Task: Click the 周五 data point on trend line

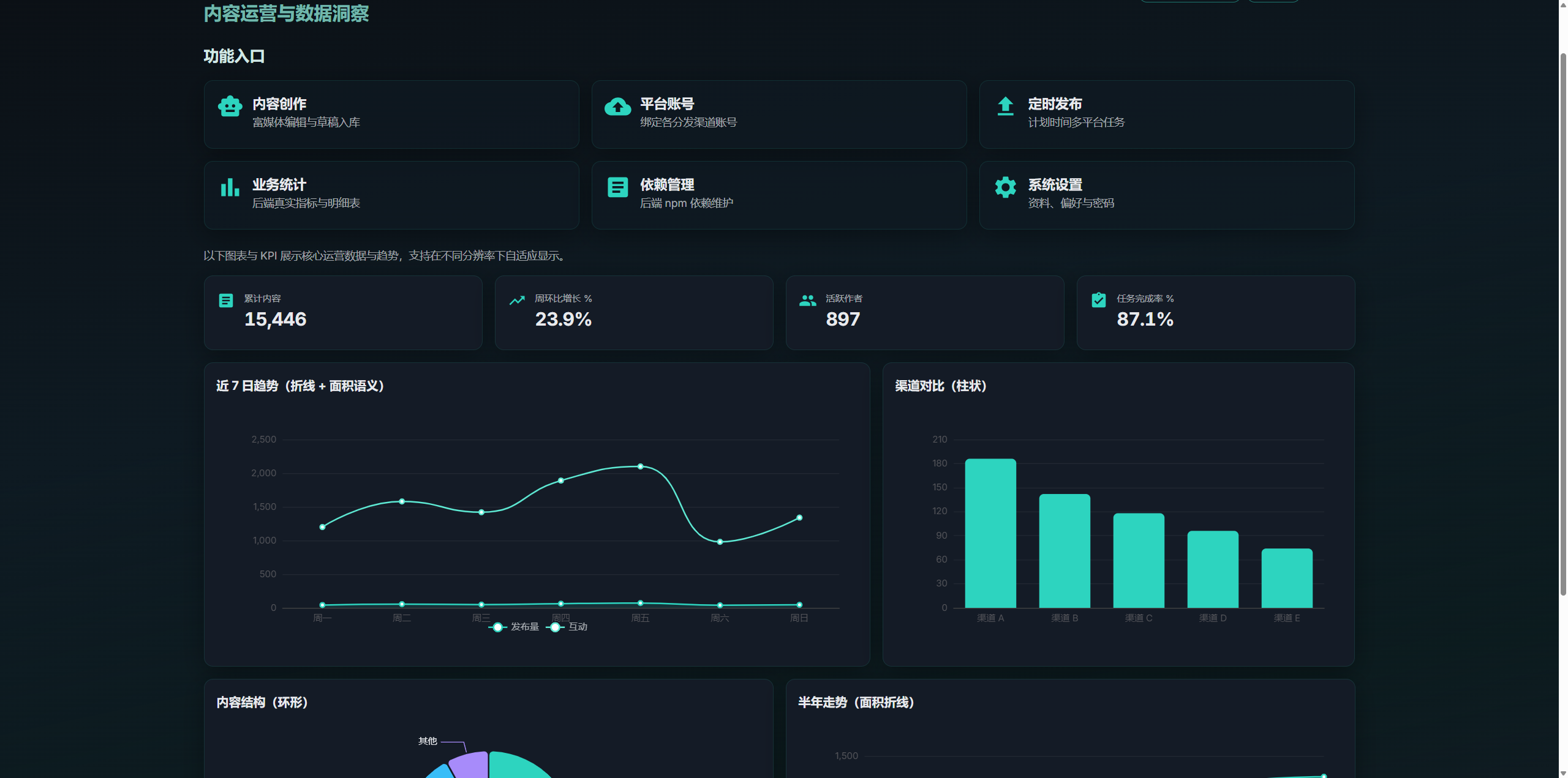Action: (640, 466)
